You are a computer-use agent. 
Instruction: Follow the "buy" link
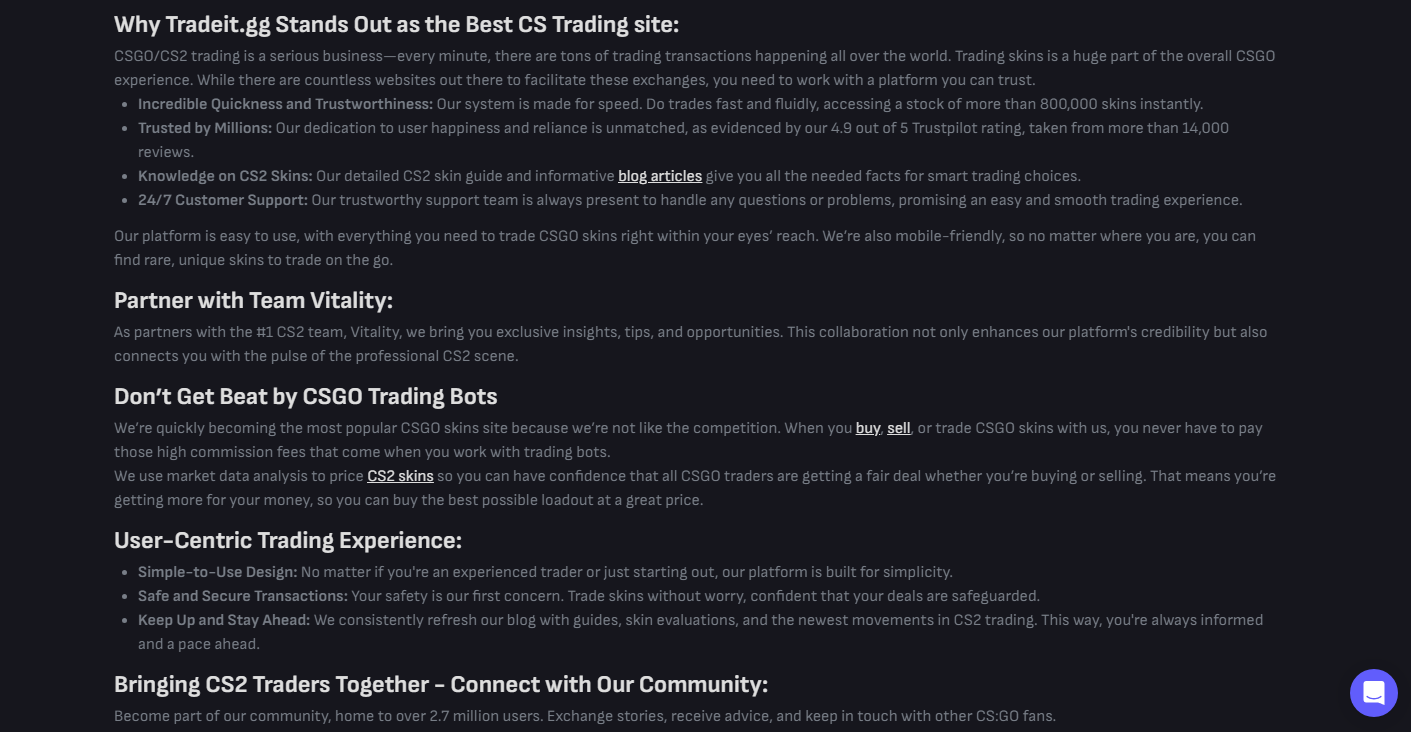click(867, 428)
